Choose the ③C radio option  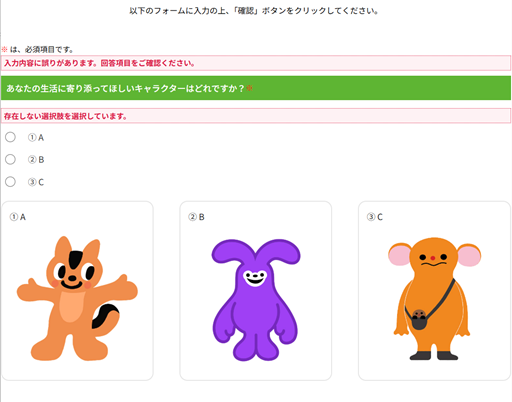click(x=10, y=182)
